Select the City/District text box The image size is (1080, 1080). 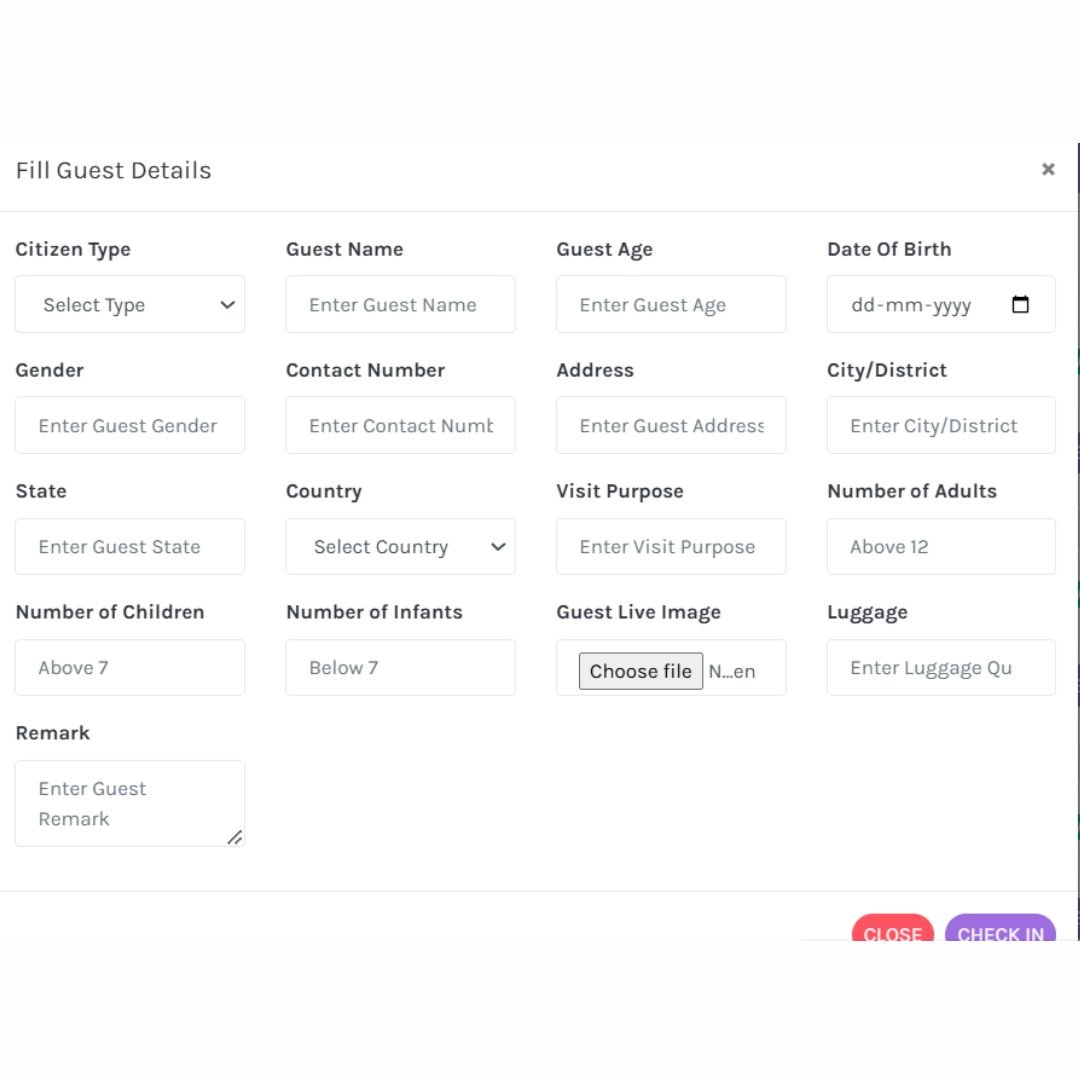click(941, 426)
